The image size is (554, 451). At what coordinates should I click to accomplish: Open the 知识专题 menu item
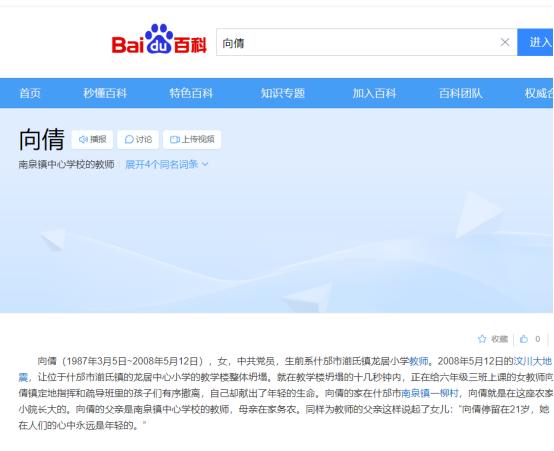coord(283,93)
